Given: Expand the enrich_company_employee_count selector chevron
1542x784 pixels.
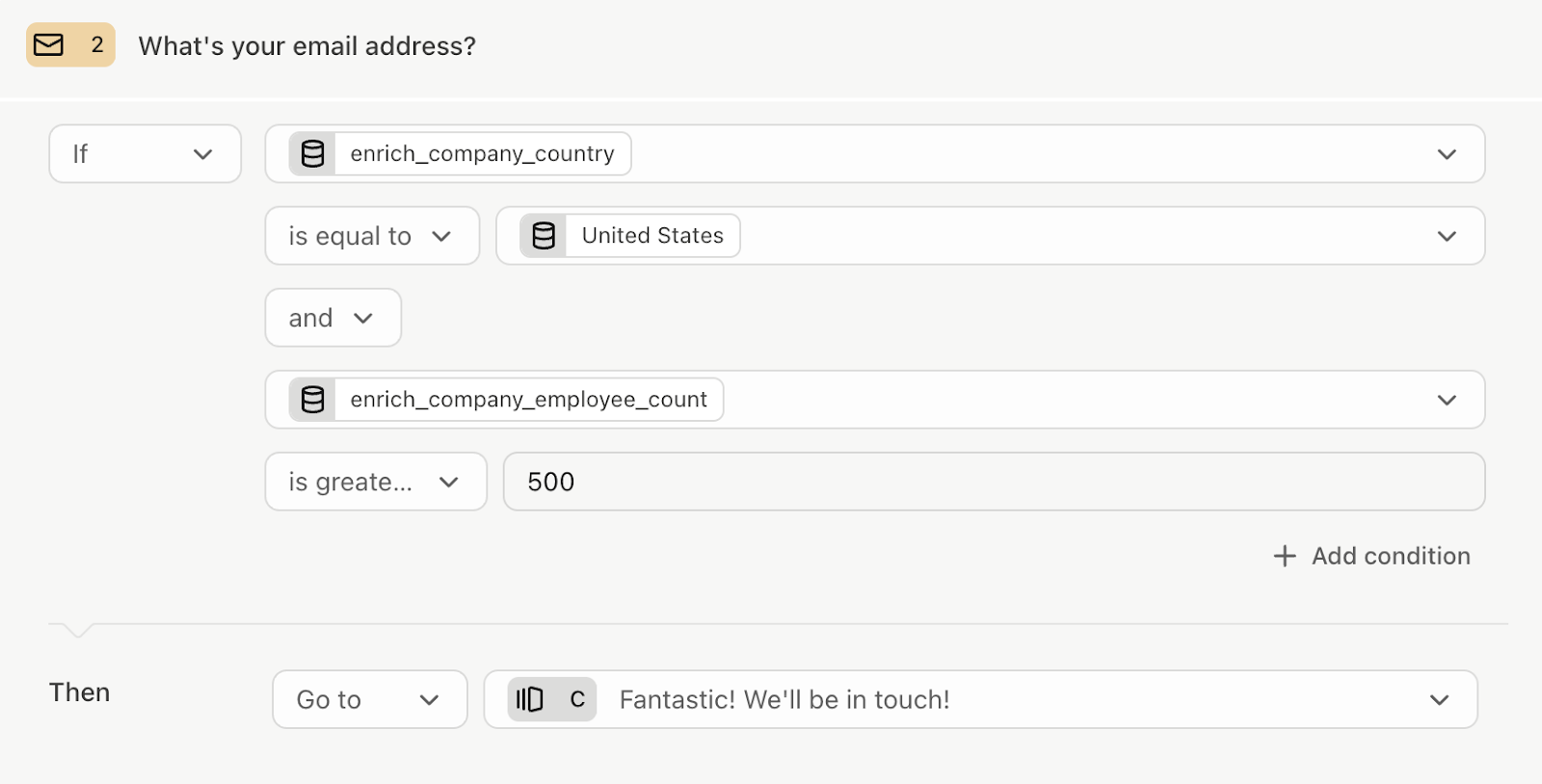Looking at the screenshot, I should (1447, 400).
